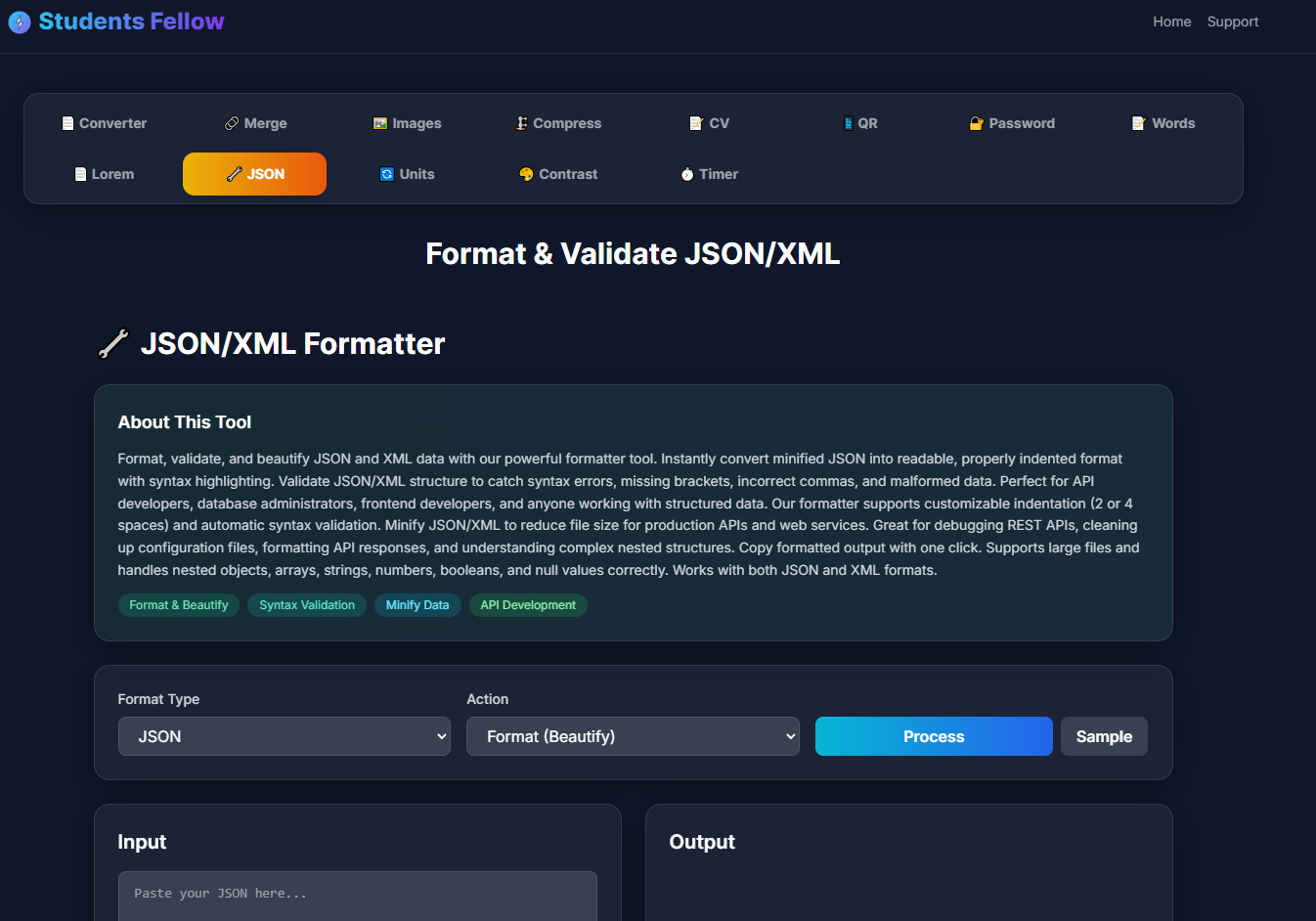Open the Images tool picture icon
This screenshot has width=1316, height=921.
pyautogui.click(x=380, y=123)
